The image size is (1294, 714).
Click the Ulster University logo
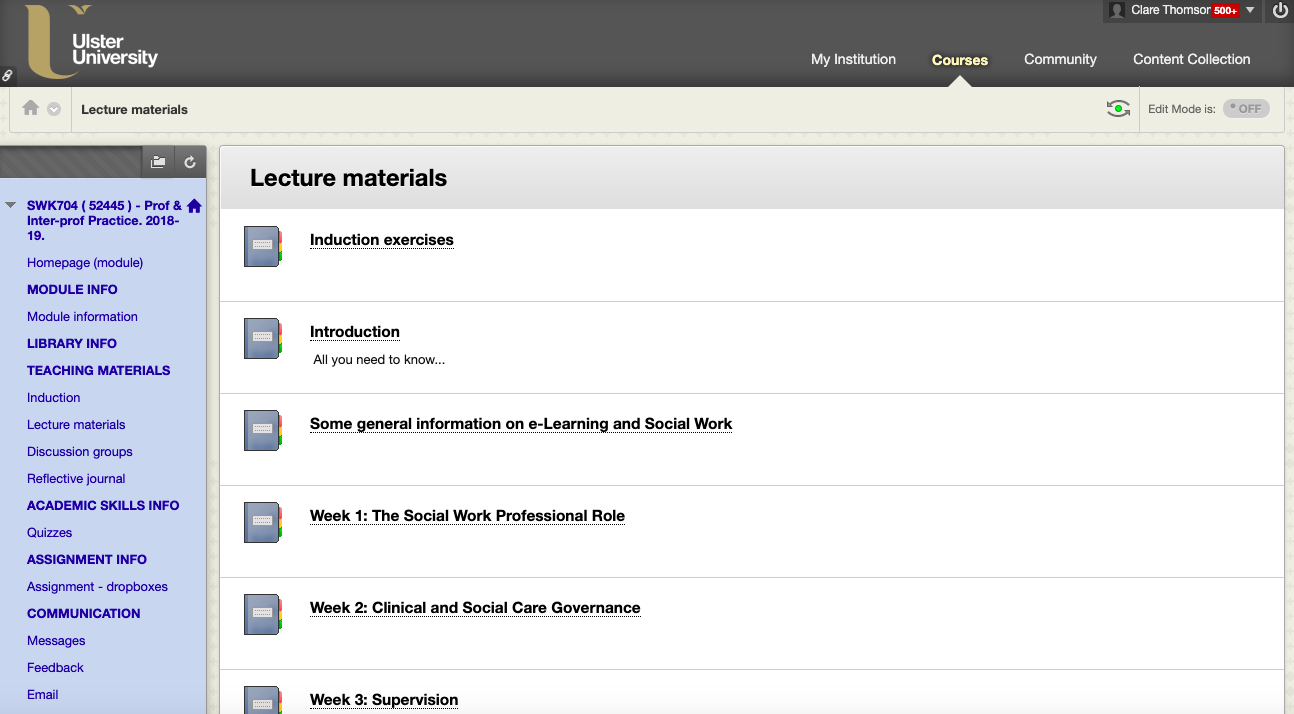pyautogui.click(x=92, y=42)
